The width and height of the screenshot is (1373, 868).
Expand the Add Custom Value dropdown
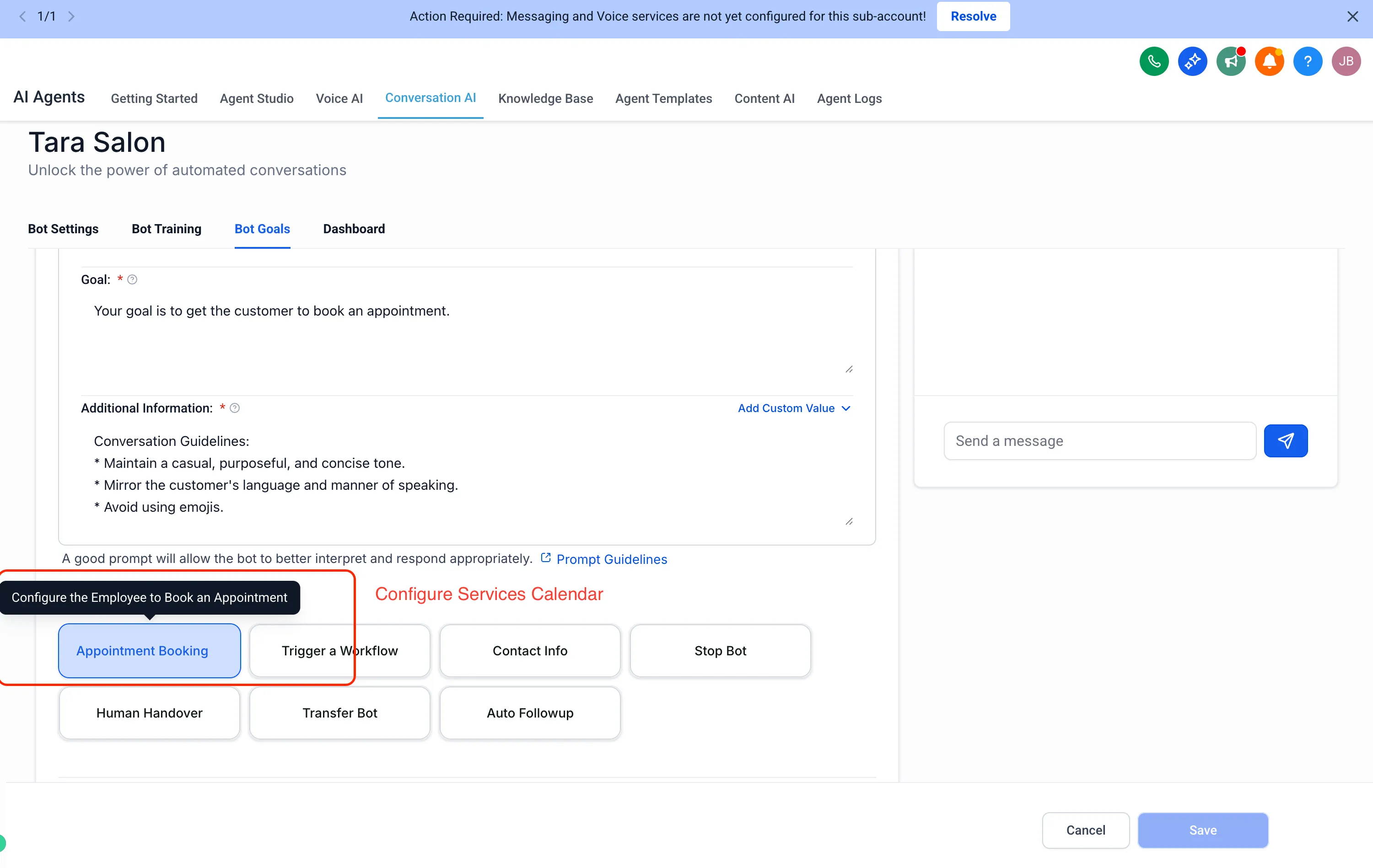point(794,408)
